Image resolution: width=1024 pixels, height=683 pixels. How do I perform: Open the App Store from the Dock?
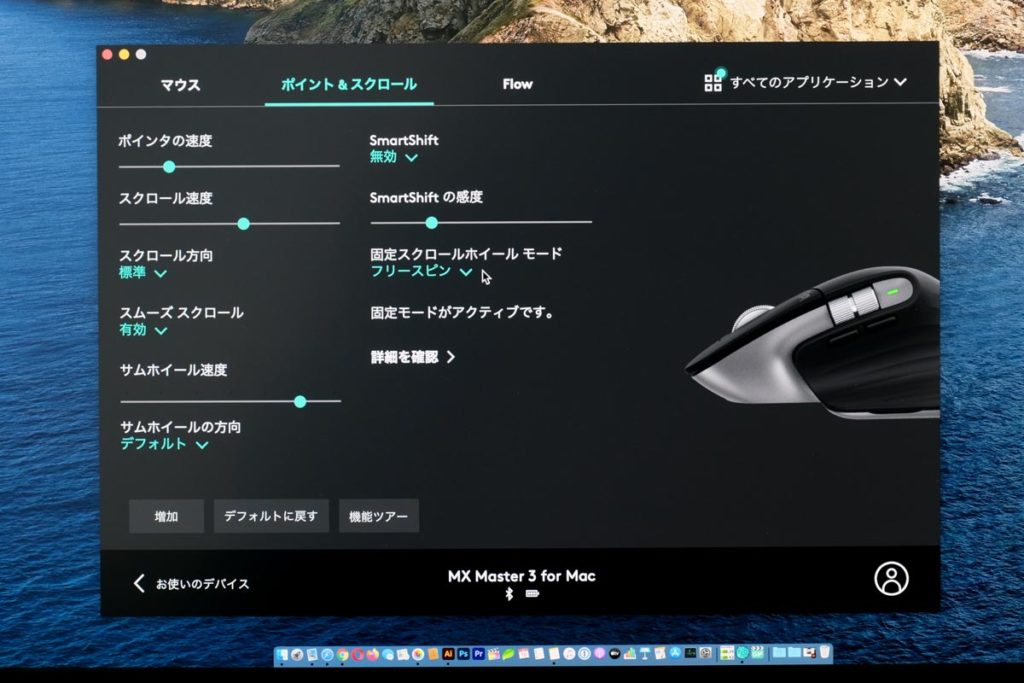coord(675,653)
